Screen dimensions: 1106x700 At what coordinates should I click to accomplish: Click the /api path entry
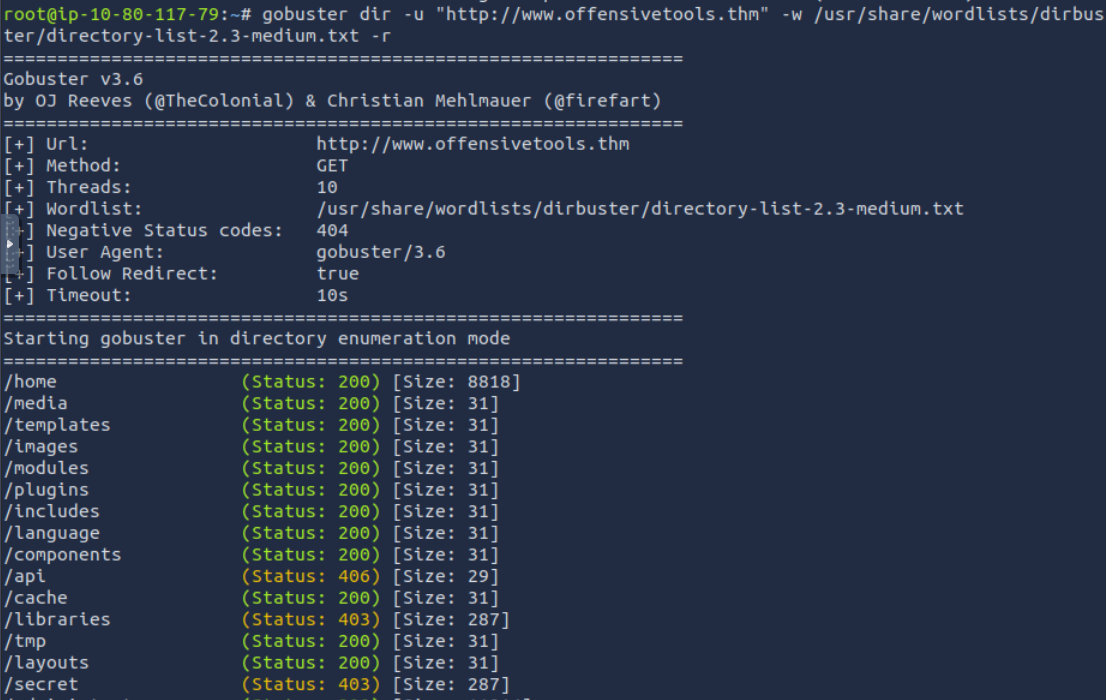[25, 576]
